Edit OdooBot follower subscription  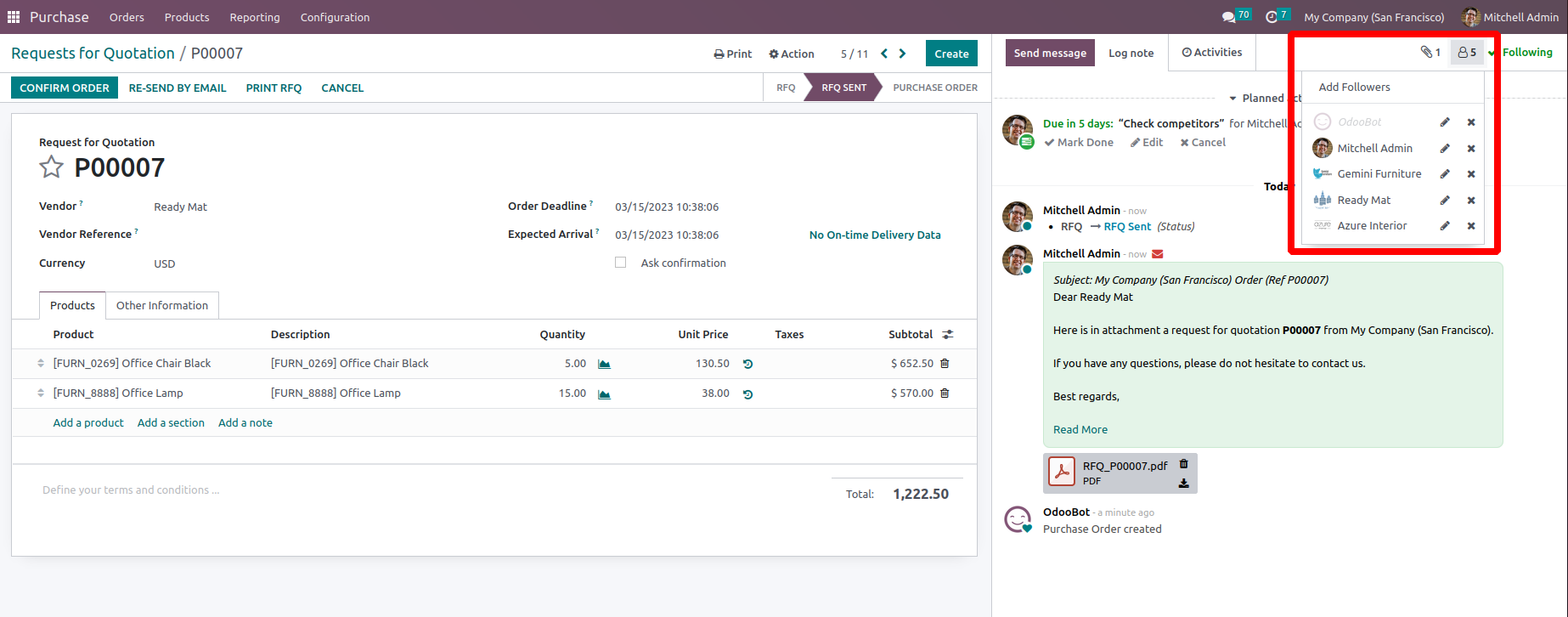[1445, 122]
